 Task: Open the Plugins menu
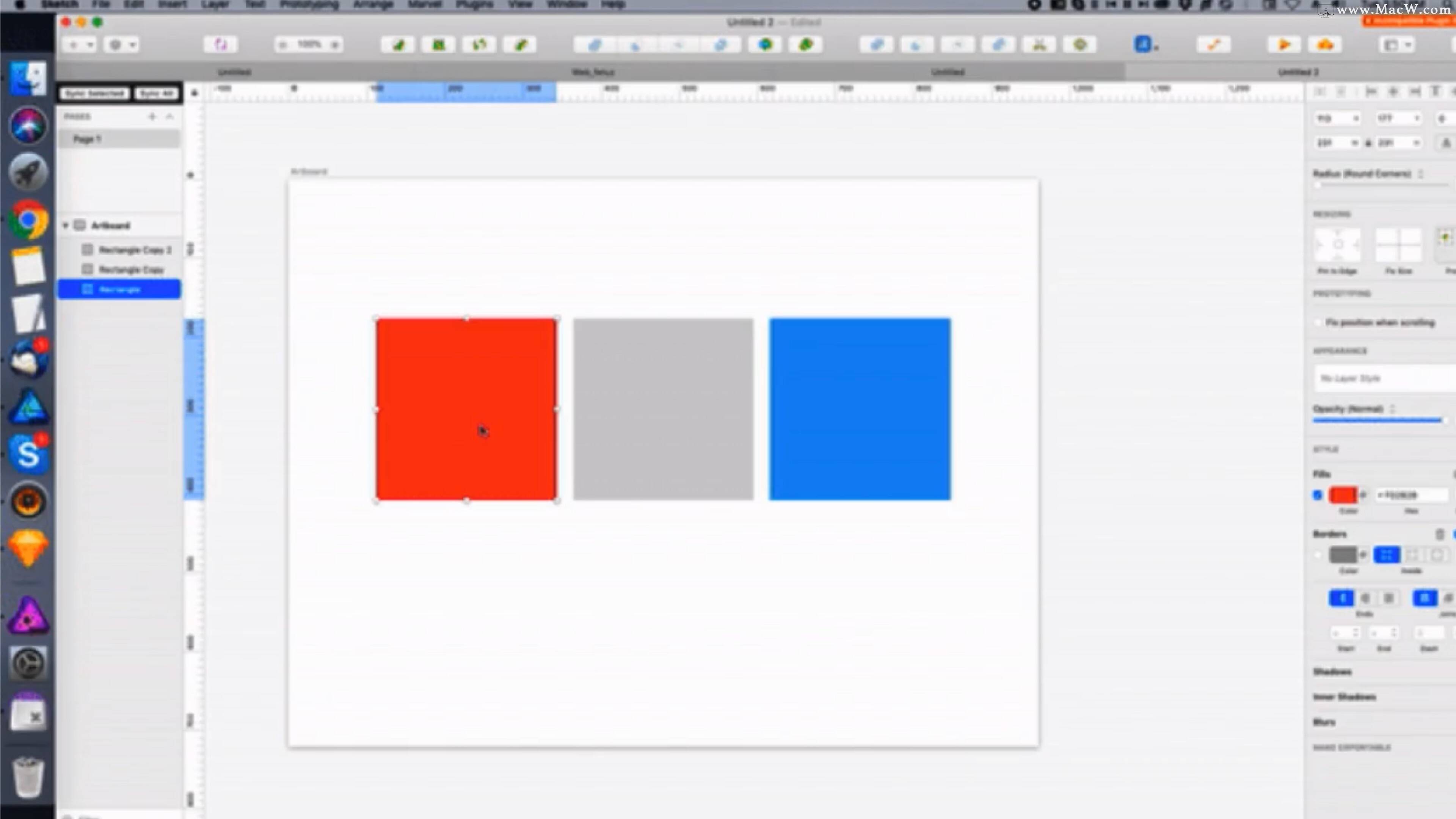[475, 5]
